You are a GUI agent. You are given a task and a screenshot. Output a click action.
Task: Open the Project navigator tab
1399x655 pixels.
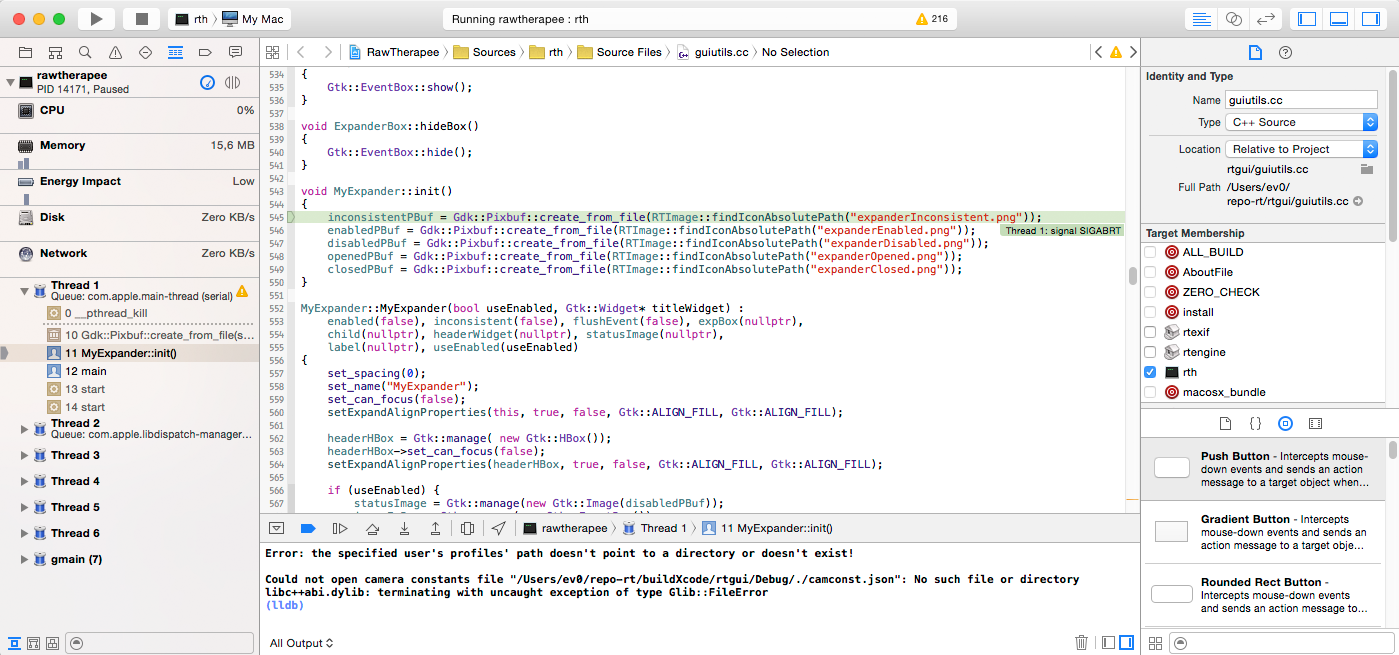25,52
